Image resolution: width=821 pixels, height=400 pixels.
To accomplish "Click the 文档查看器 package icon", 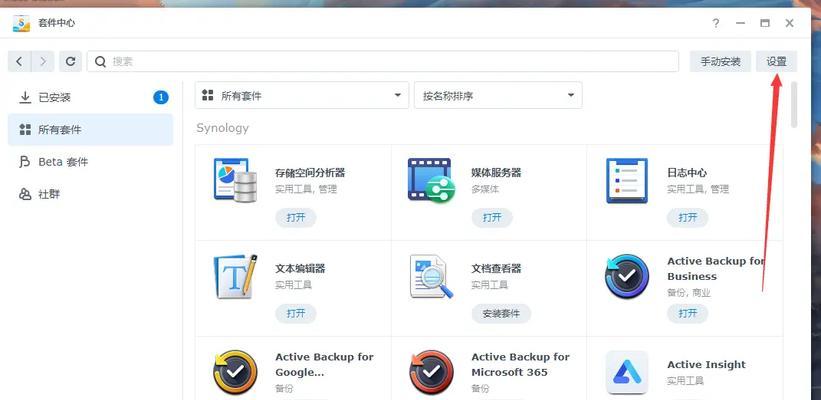I will pos(431,276).
